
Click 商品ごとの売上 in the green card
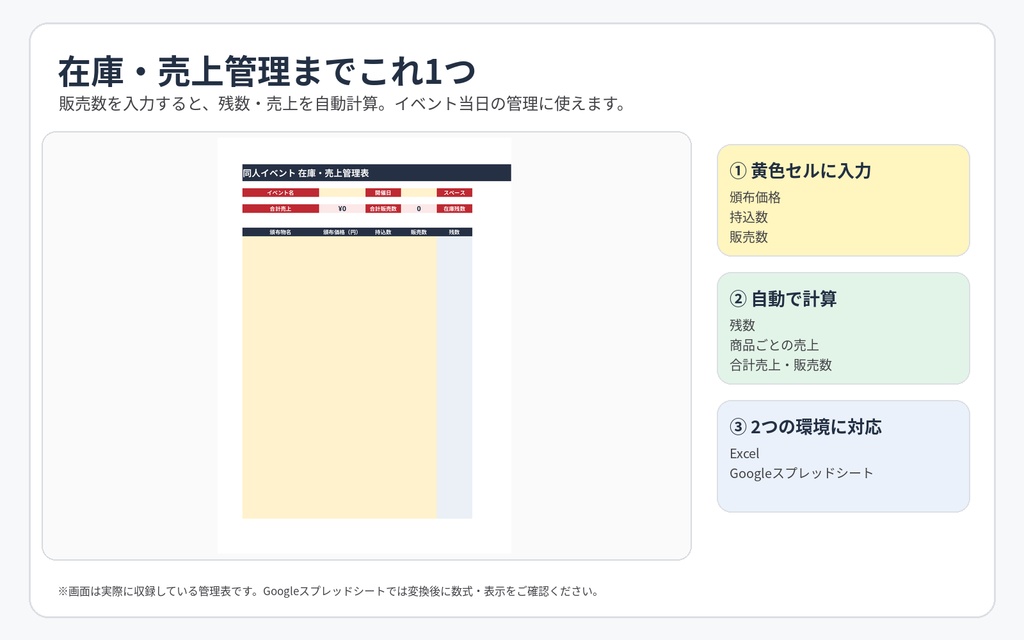774,345
